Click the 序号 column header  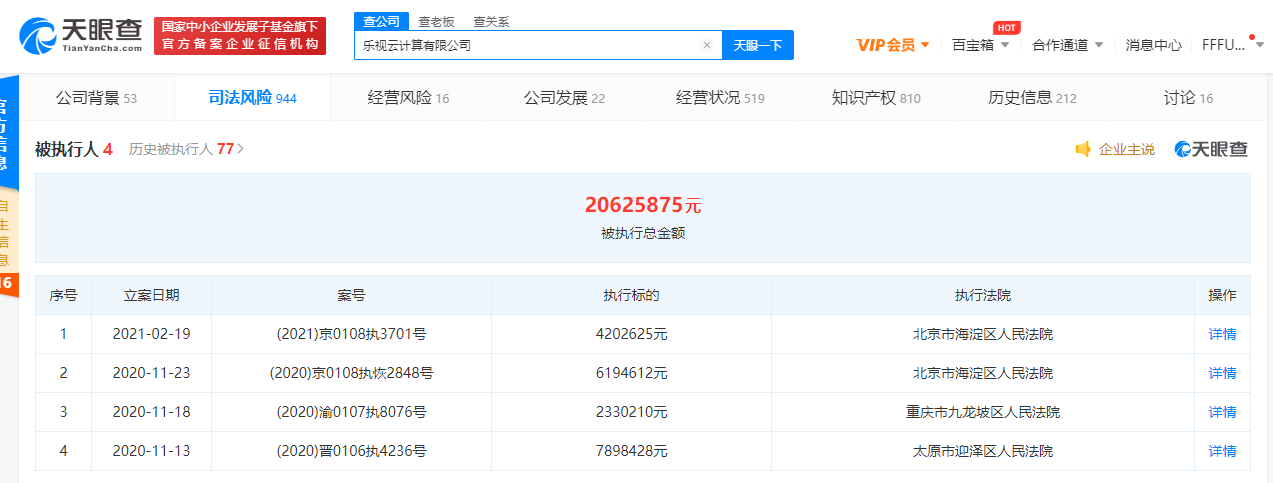[x=63, y=295]
